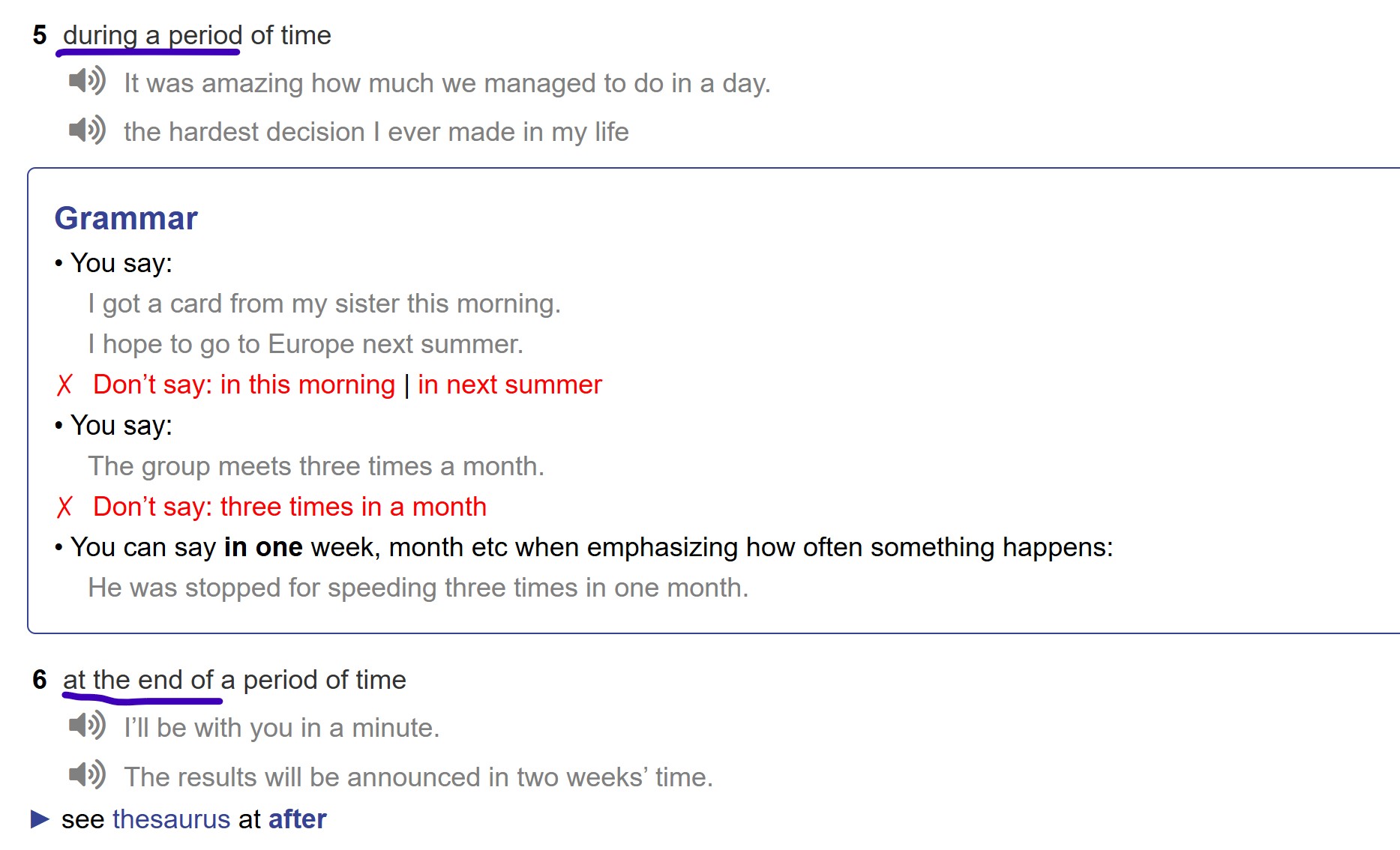Viewport: 1400px width, 850px height.
Task: Click red text "in next summer"
Action: (510, 385)
